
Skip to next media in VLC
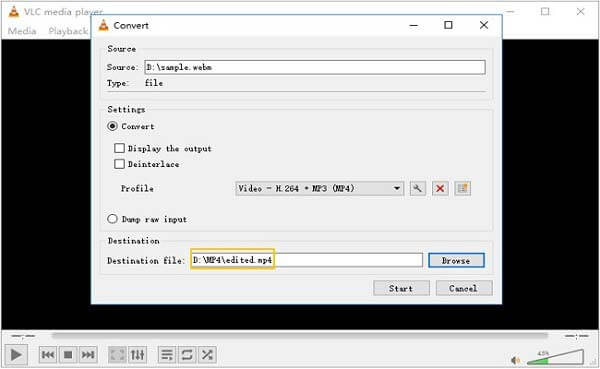(88, 355)
